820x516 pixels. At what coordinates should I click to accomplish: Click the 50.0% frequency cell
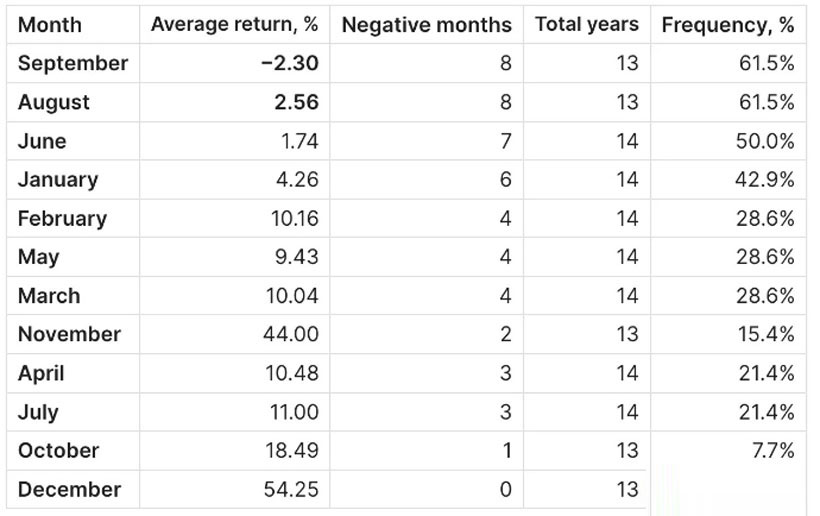coord(765,142)
